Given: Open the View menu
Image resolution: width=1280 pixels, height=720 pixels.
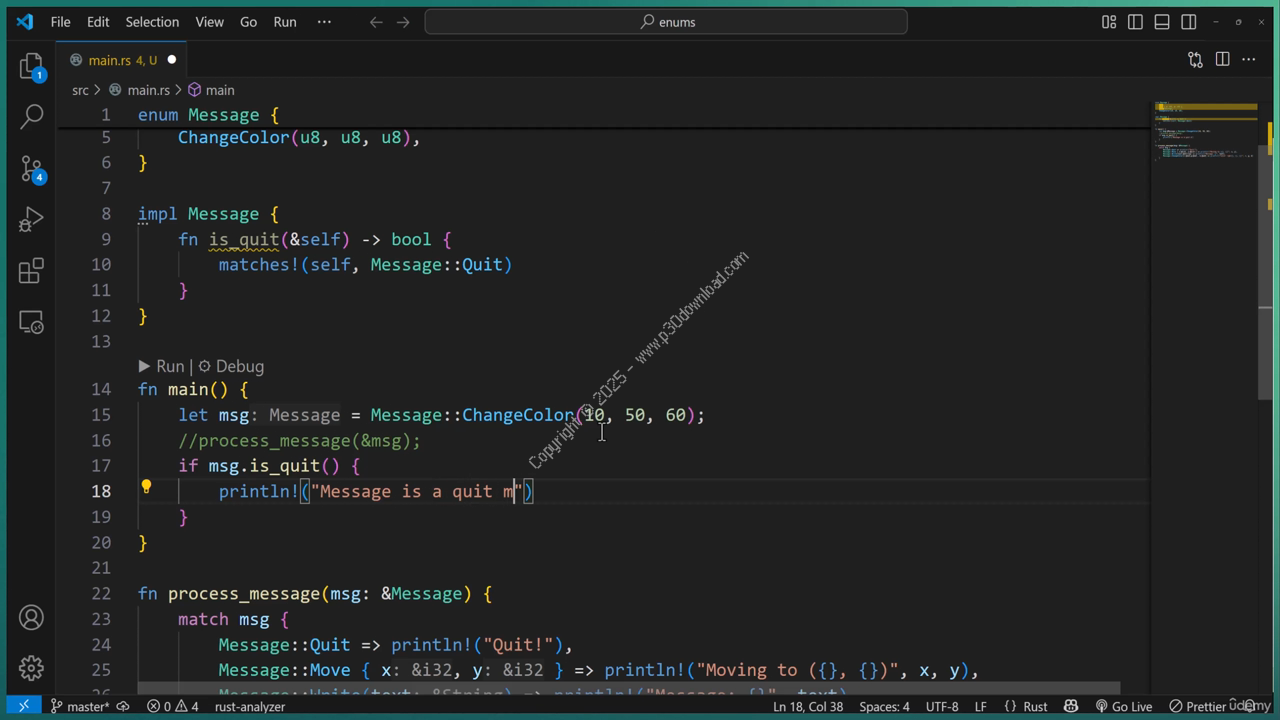Looking at the screenshot, I should click(x=209, y=22).
